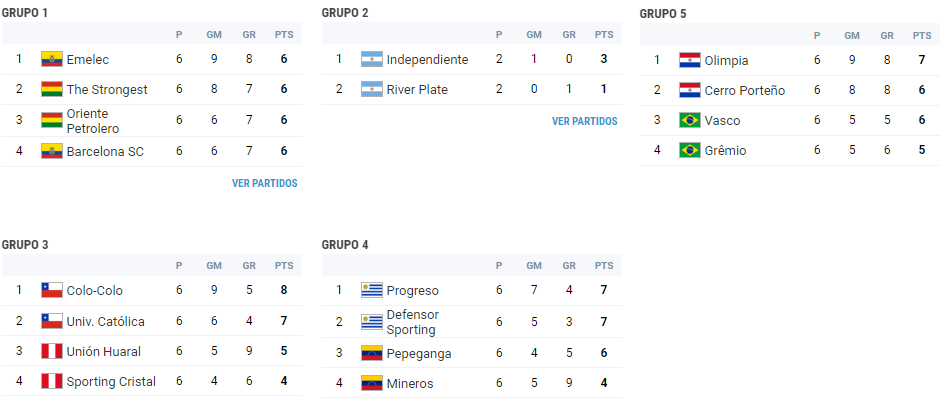Image resolution: width=946 pixels, height=400 pixels.
Task: Click the Vasco Brazil flag icon
Action: click(x=690, y=120)
